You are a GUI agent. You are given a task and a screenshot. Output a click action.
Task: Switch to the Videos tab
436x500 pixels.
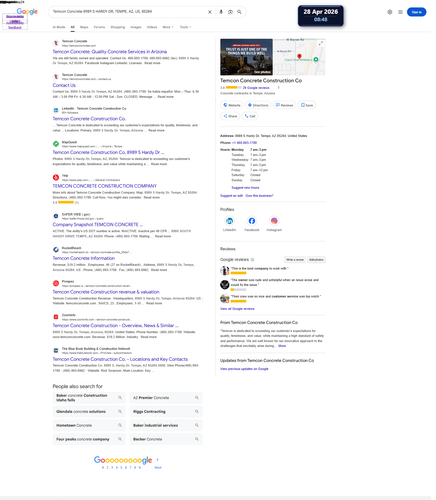tap(152, 27)
